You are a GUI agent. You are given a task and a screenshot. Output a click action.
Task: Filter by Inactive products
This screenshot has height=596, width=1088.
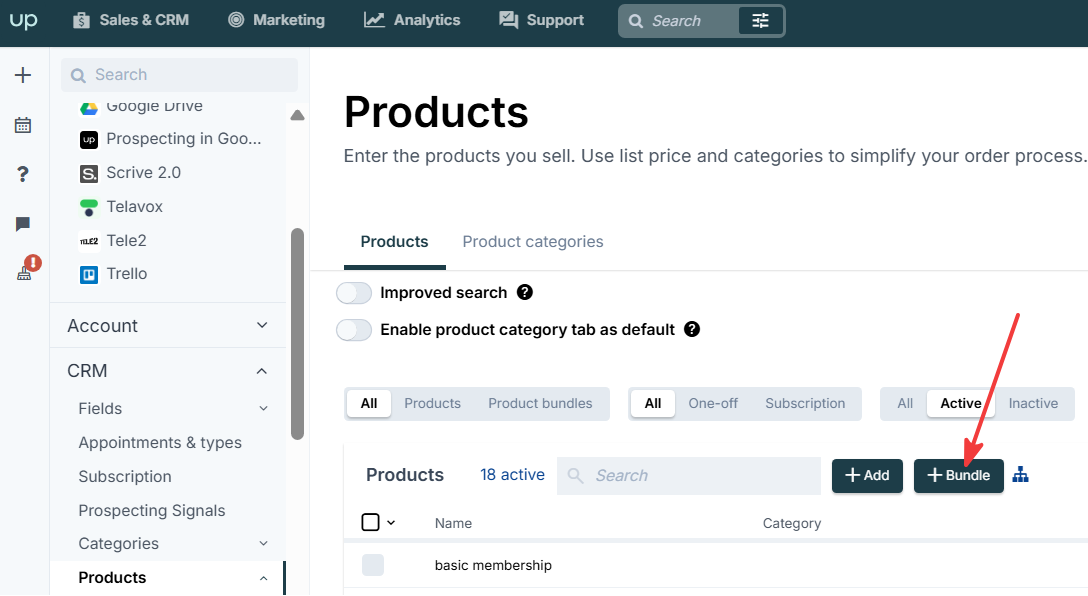click(1033, 404)
